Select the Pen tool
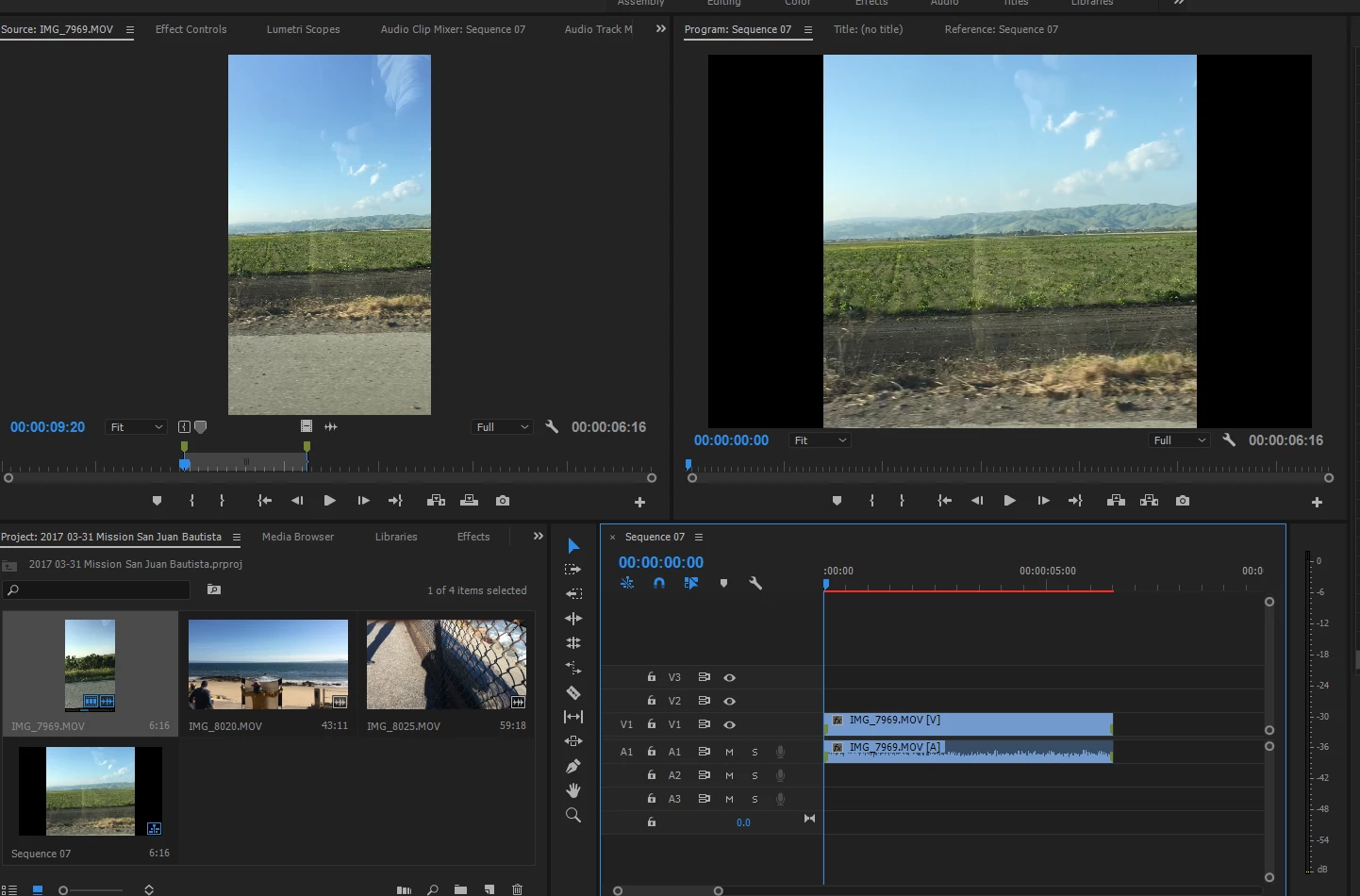 (573, 766)
